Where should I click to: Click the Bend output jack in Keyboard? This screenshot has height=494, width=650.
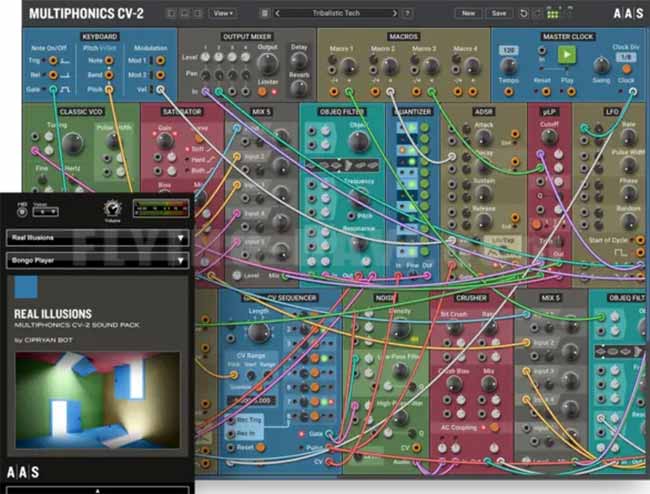(109, 75)
